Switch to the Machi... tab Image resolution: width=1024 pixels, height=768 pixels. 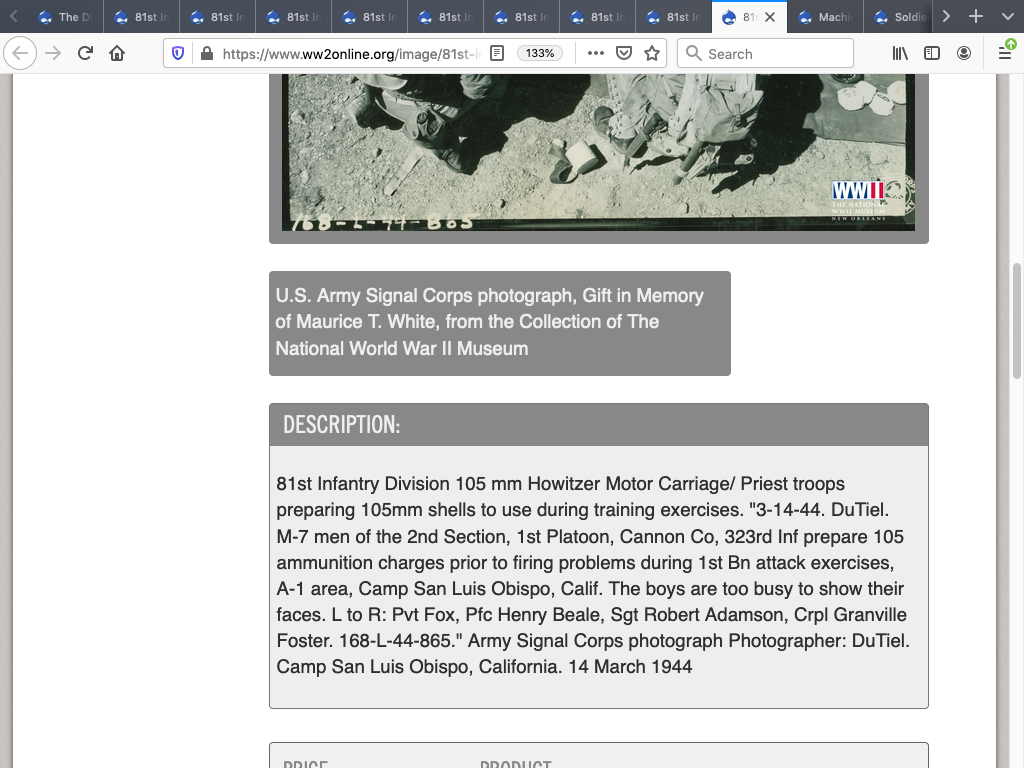825,17
